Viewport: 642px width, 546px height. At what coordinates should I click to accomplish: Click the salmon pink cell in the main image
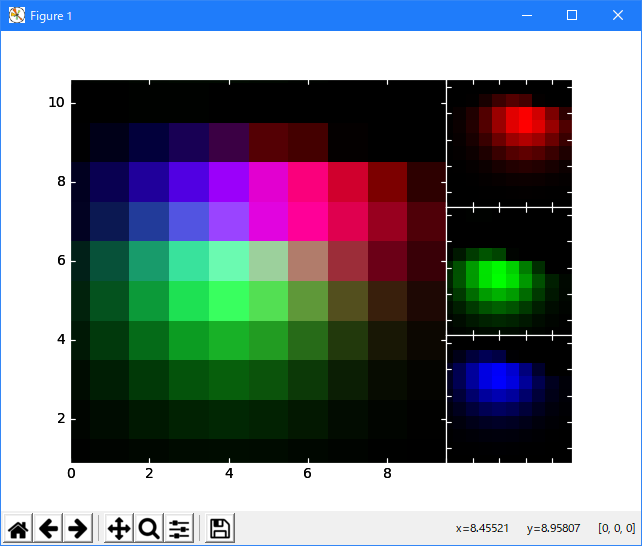pyautogui.click(x=308, y=260)
